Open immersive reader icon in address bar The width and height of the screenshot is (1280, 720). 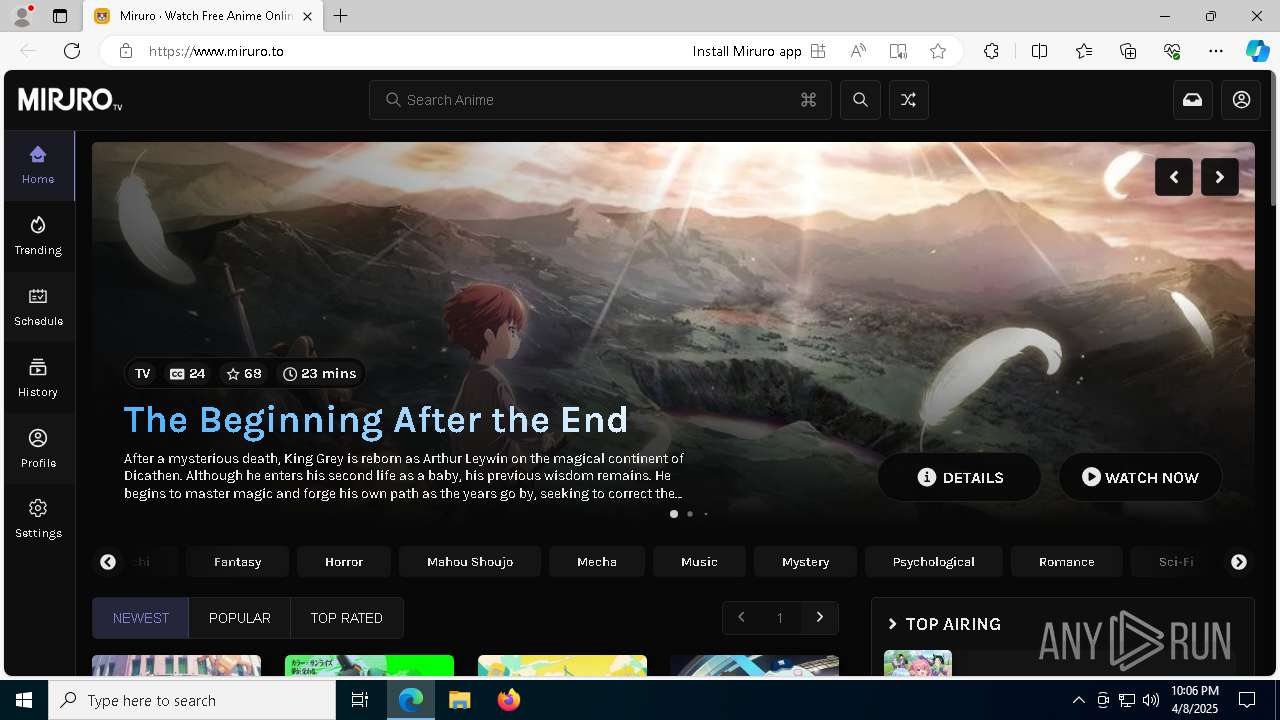click(898, 51)
